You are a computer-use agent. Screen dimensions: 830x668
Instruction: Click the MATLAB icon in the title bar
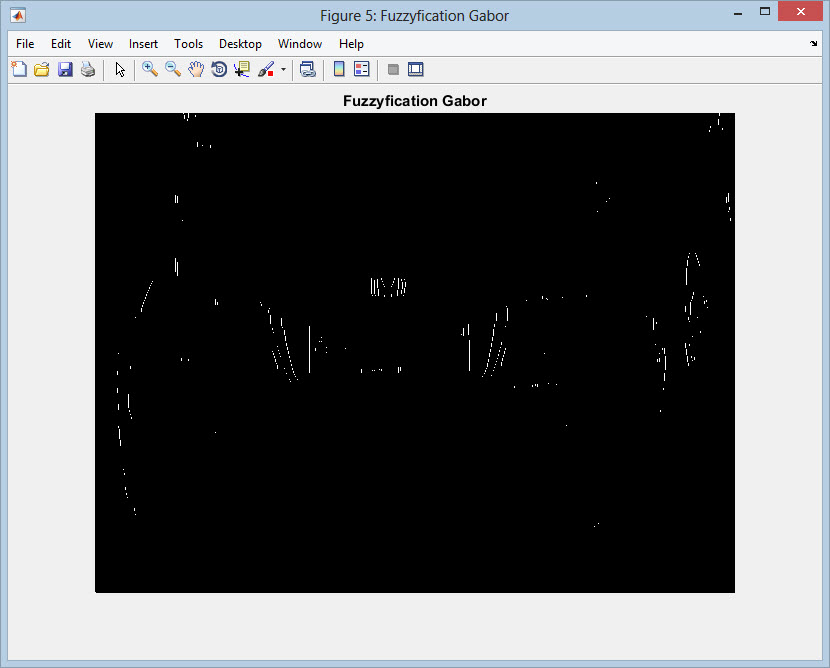click(18, 15)
